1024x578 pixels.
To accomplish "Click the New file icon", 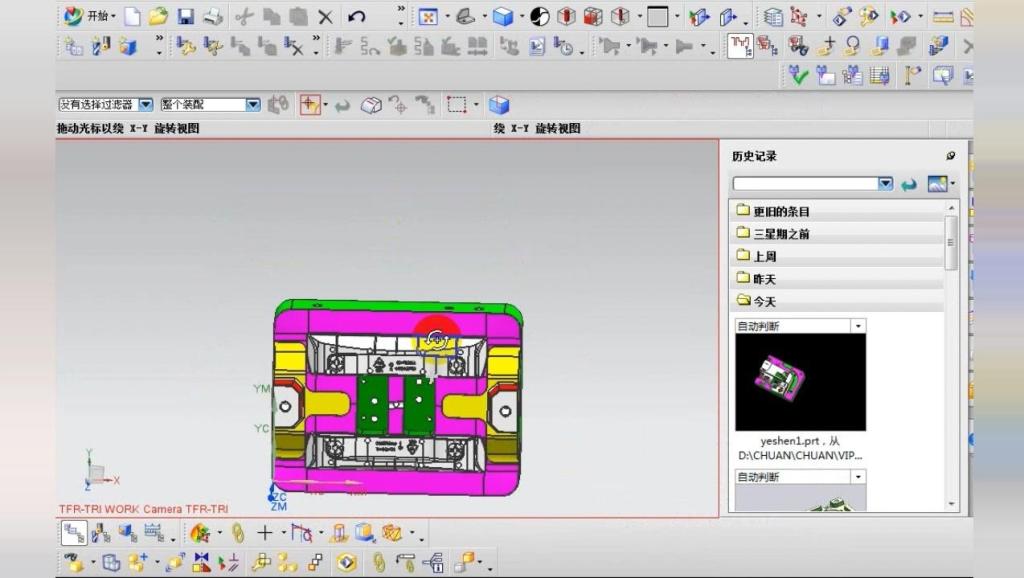I will 132,16.
